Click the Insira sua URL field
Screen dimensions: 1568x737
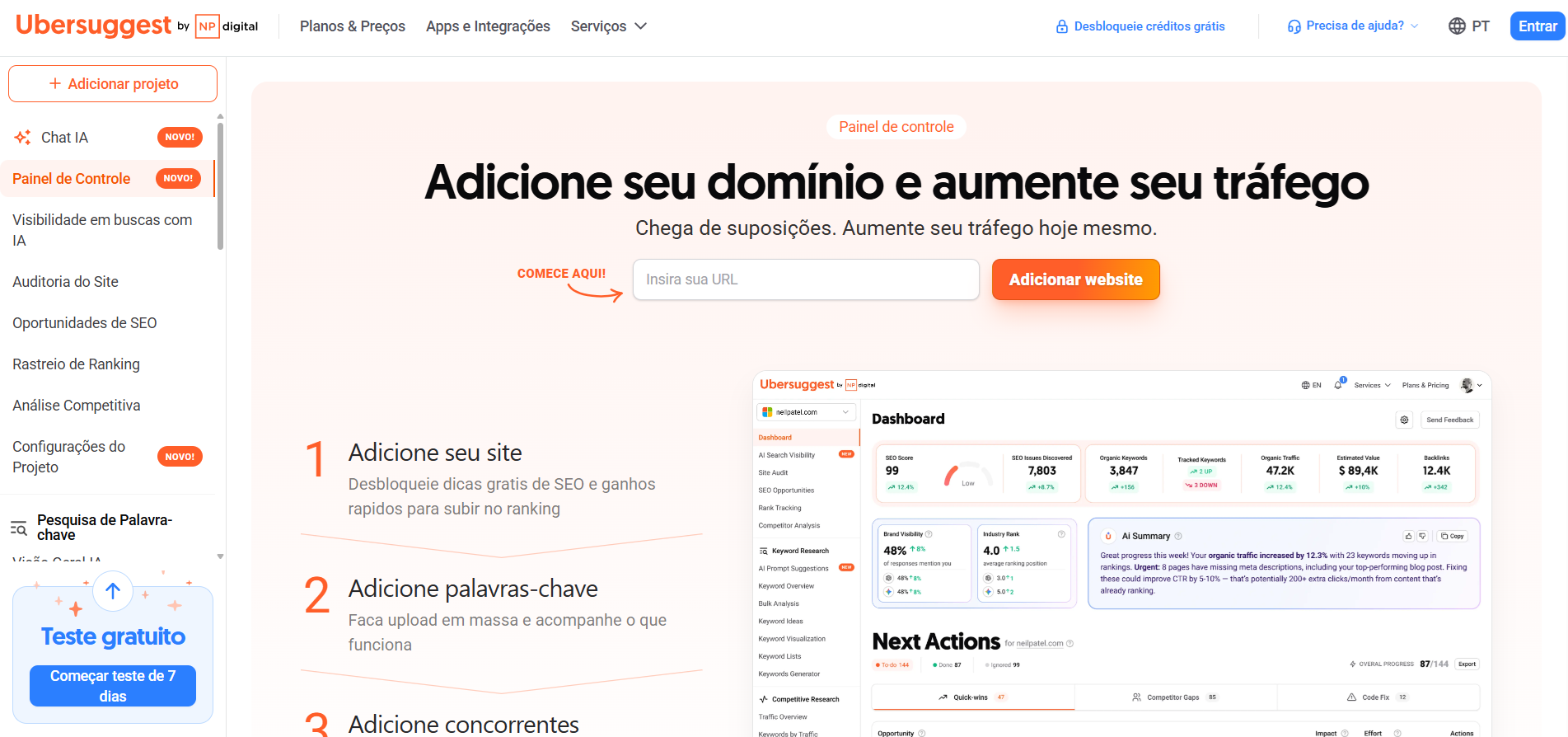[806, 279]
